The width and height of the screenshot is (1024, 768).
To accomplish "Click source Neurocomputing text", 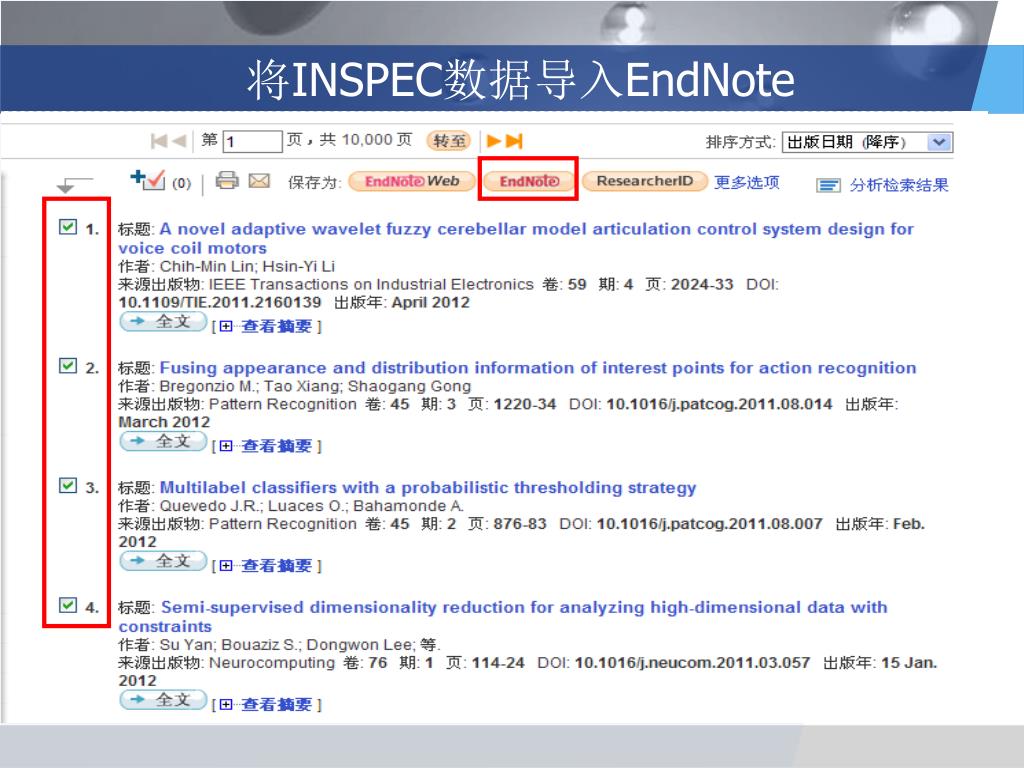I will click(272, 663).
